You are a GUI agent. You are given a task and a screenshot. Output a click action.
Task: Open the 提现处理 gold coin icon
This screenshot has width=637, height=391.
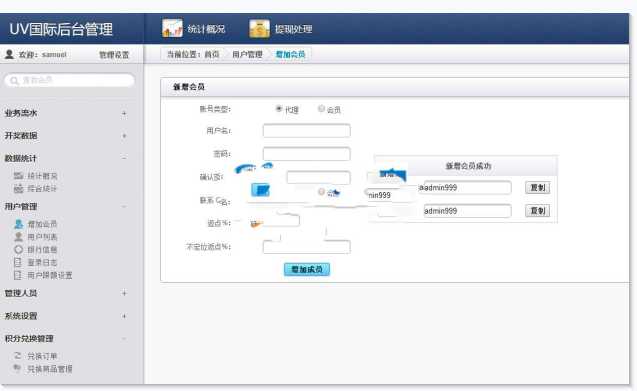pos(259,28)
